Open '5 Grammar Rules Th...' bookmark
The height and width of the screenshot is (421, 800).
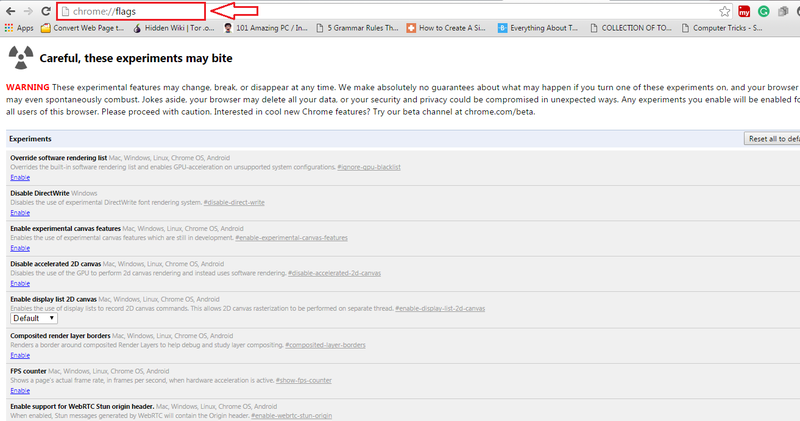[x=357, y=28]
